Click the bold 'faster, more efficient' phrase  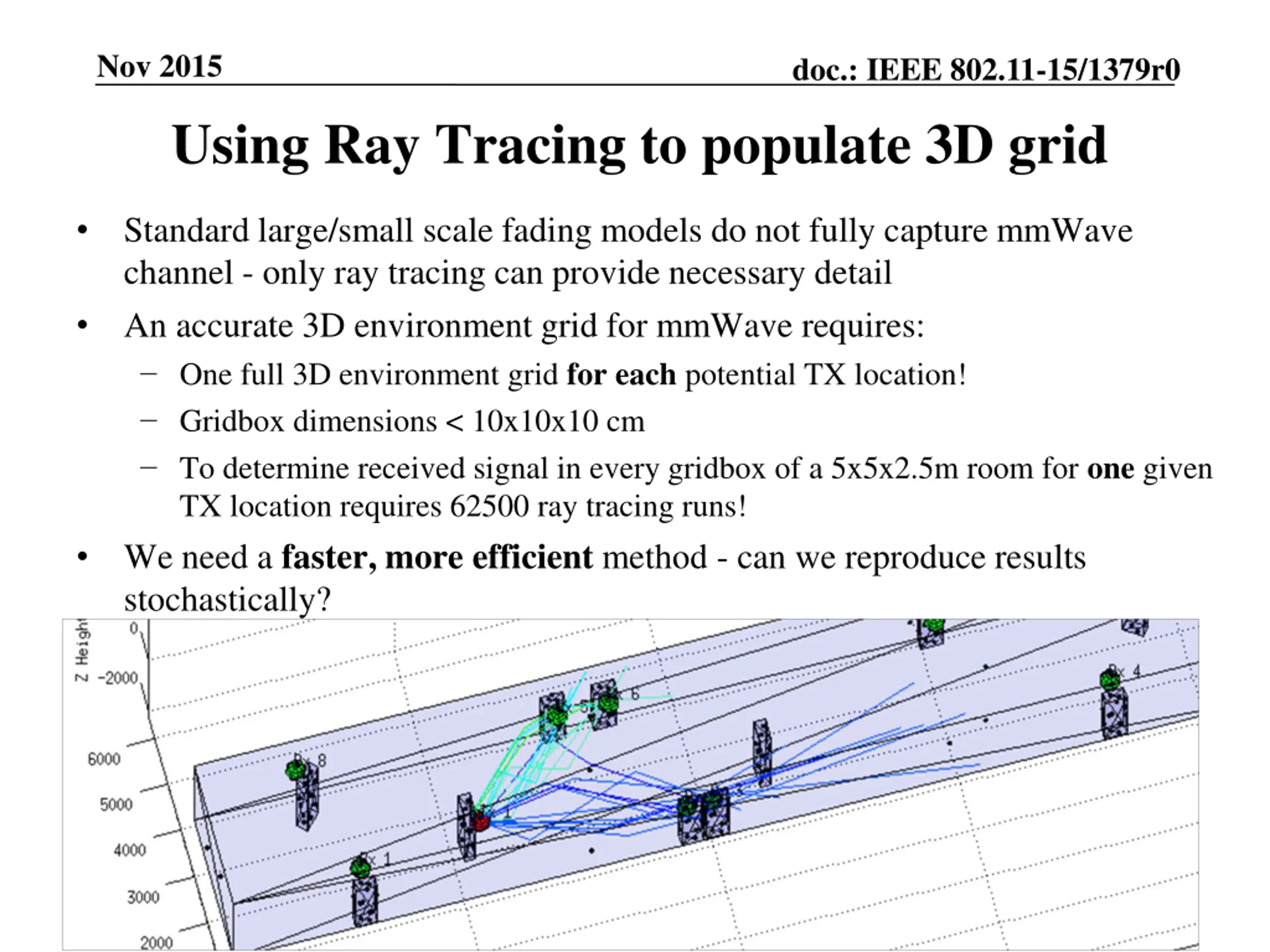pyautogui.click(x=437, y=557)
